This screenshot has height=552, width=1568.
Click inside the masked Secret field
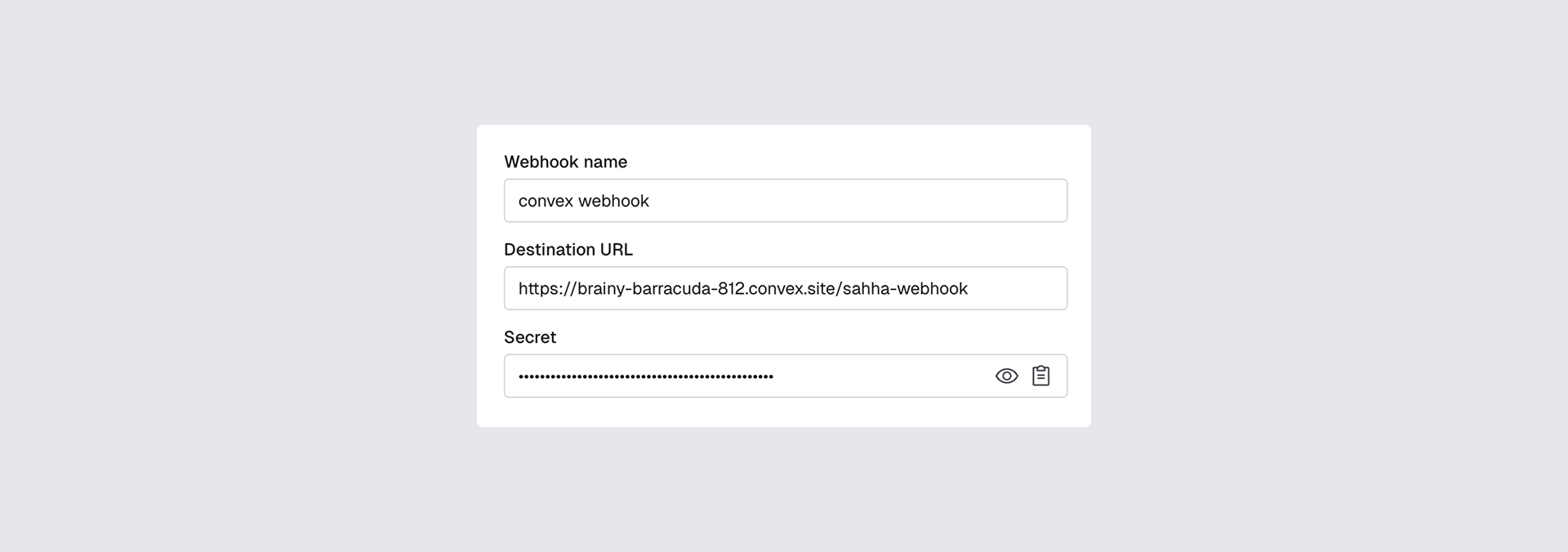(735, 376)
